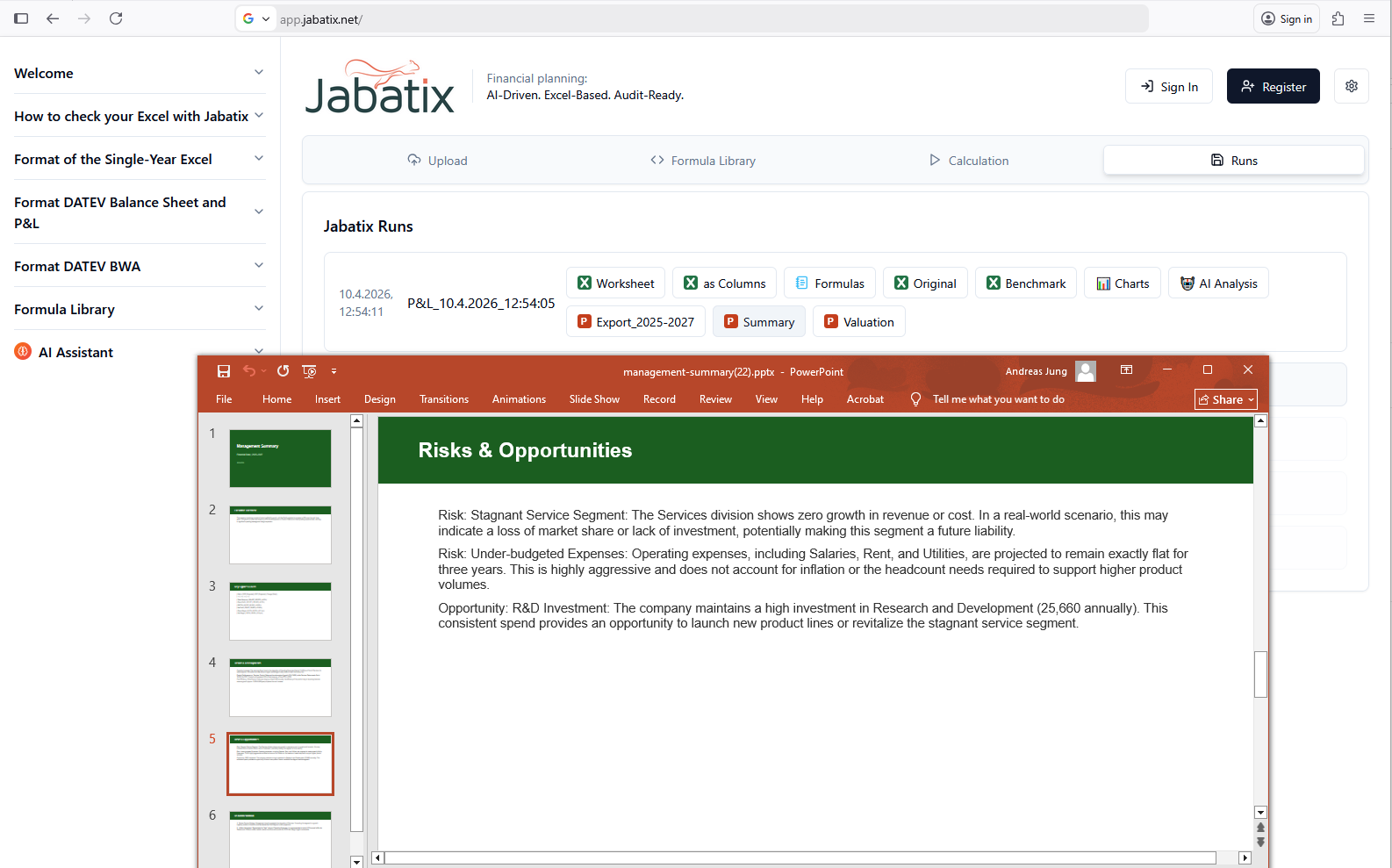Image resolution: width=1392 pixels, height=868 pixels.
Task: Open Jabatix settings gear
Action: pyautogui.click(x=1352, y=86)
